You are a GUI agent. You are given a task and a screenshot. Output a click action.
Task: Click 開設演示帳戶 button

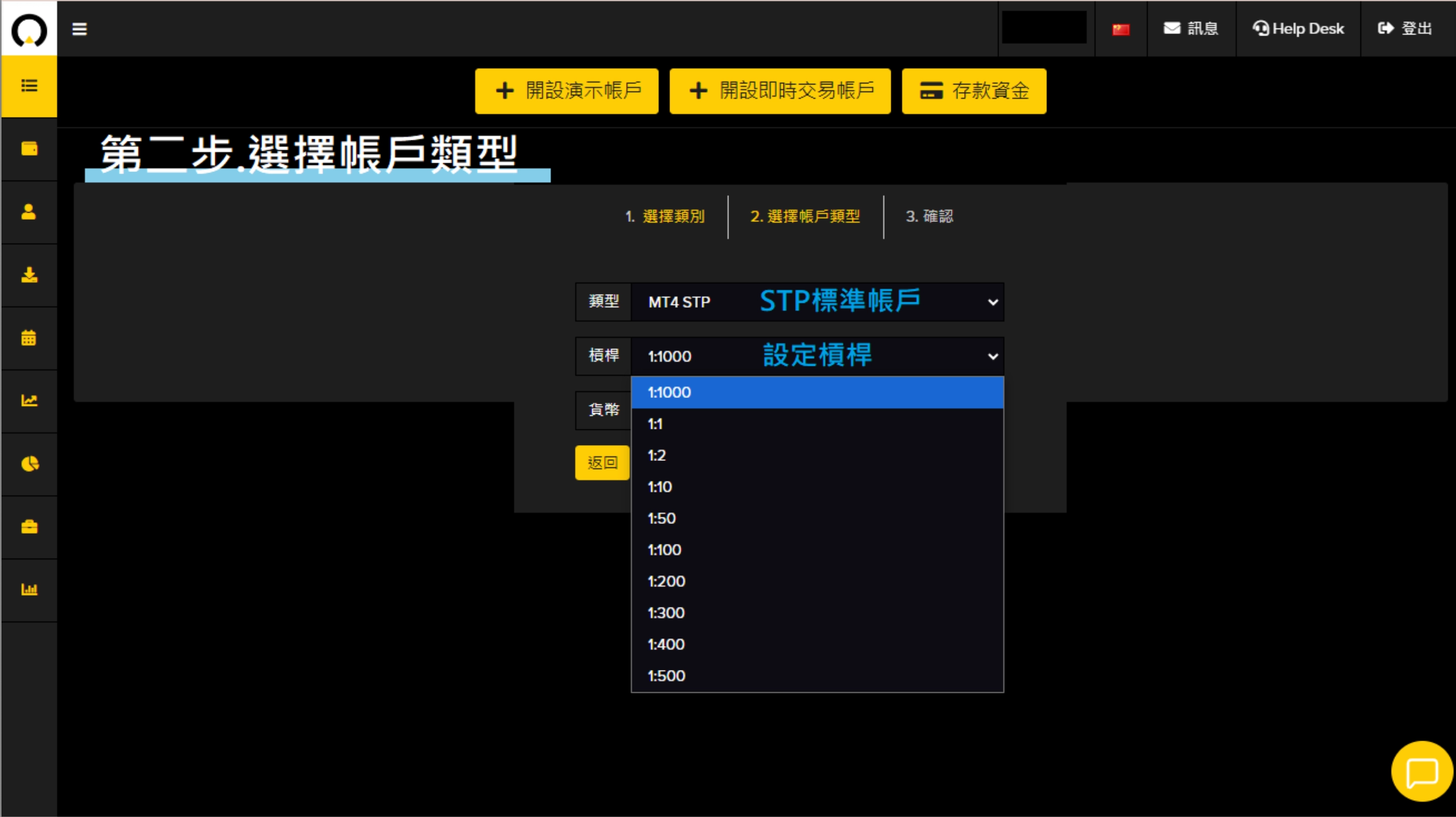tap(566, 91)
